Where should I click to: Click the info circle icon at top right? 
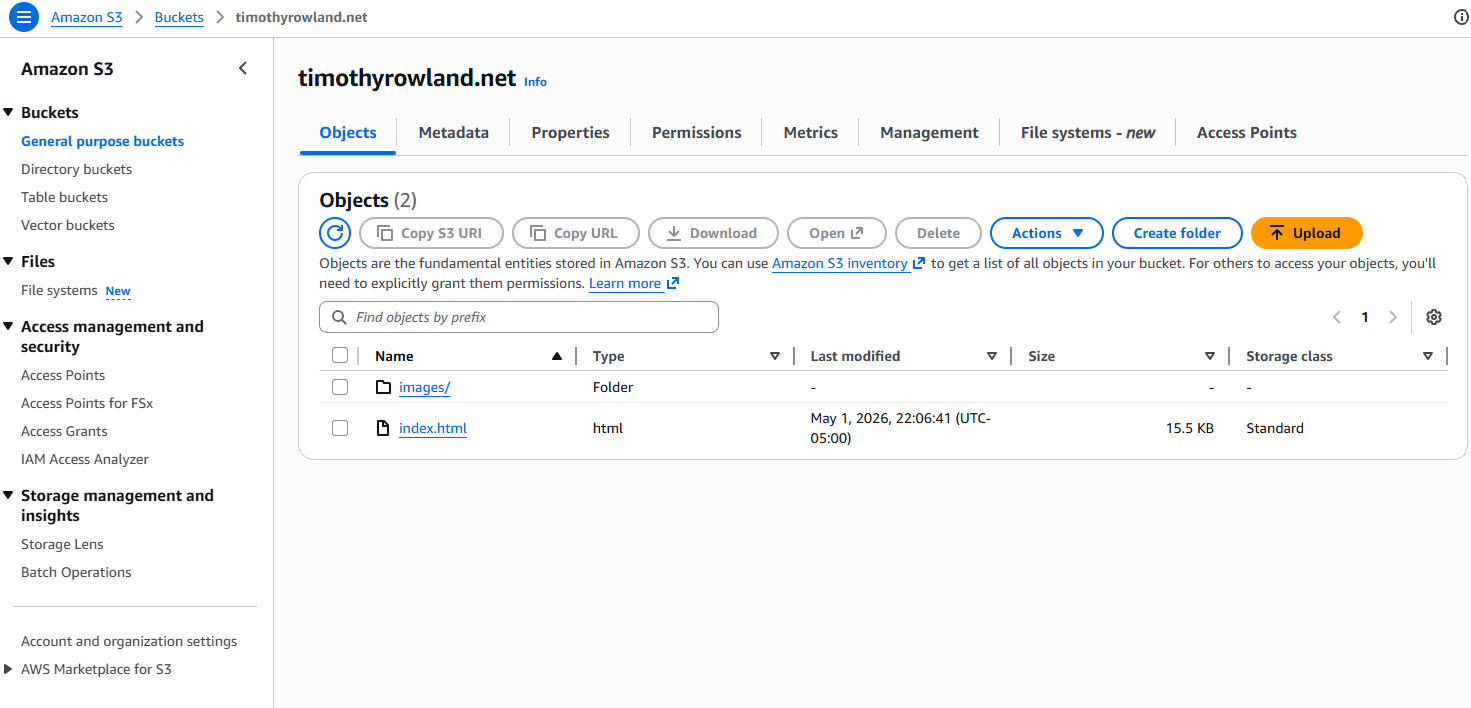1461,17
